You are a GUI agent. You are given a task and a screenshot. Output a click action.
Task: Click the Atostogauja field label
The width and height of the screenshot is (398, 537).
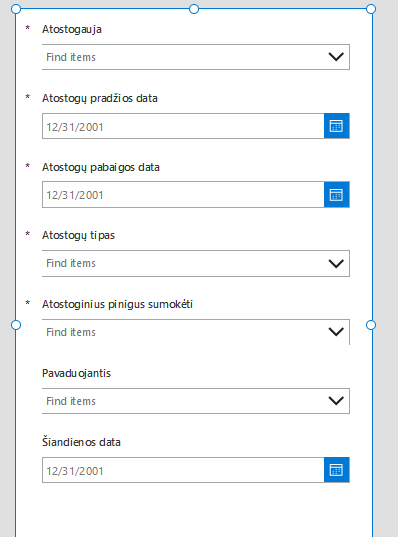tap(72, 30)
